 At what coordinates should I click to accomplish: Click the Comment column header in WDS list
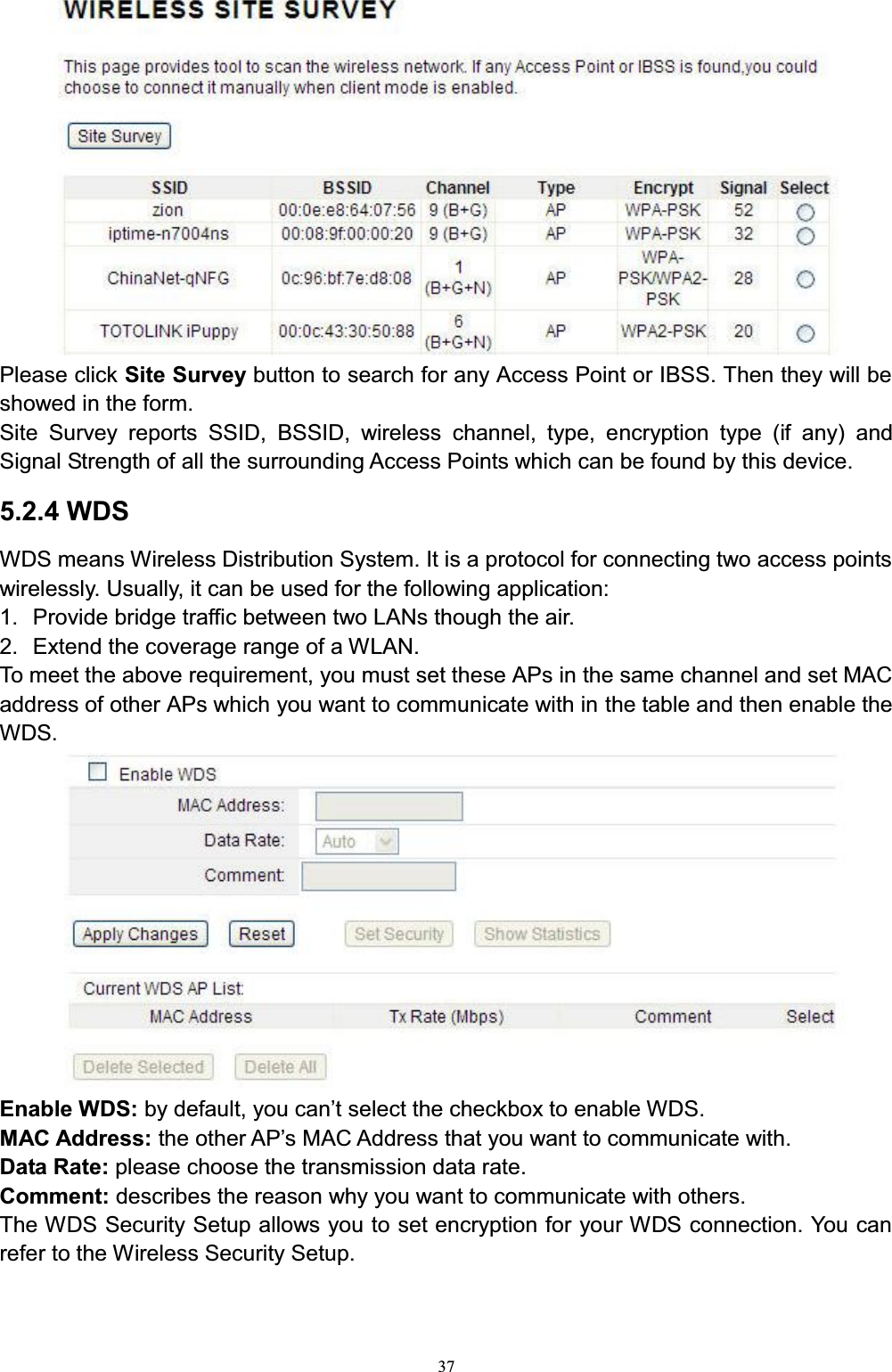[673, 1017]
